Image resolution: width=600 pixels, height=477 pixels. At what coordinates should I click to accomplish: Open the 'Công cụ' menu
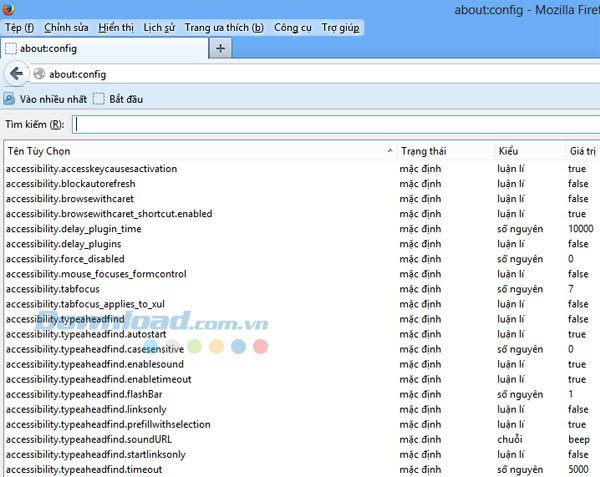pos(292,27)
